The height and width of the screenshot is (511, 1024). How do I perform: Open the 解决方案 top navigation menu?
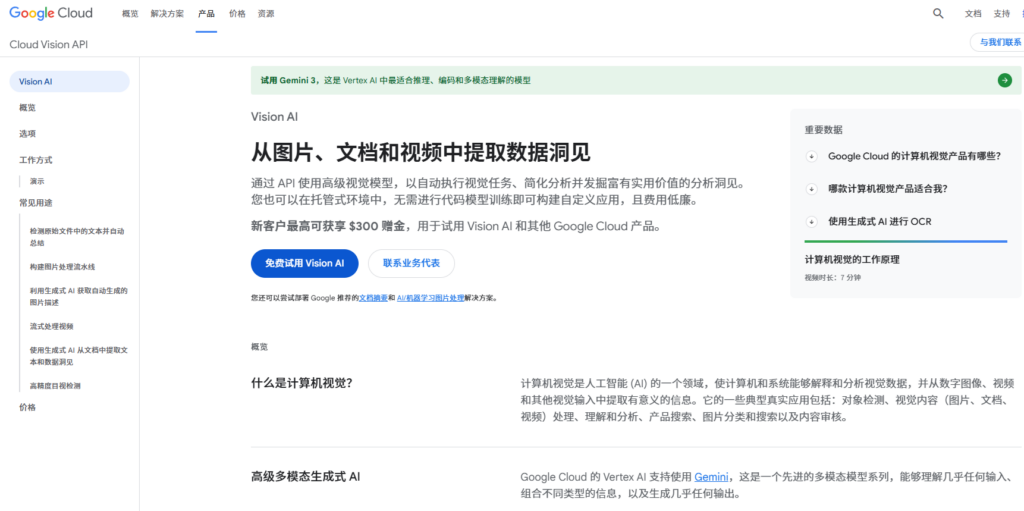[x=167, y=14]
